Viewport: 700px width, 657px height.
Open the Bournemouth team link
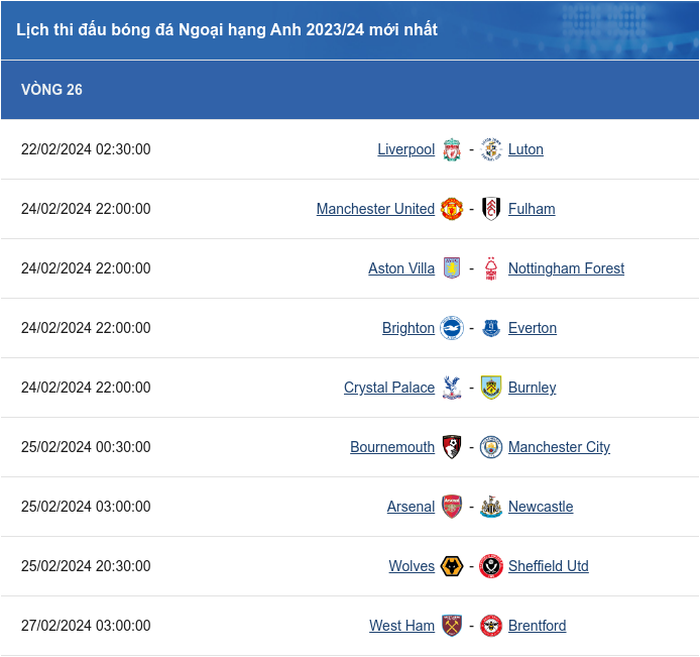pyautogui.click(x=392, y=447)
